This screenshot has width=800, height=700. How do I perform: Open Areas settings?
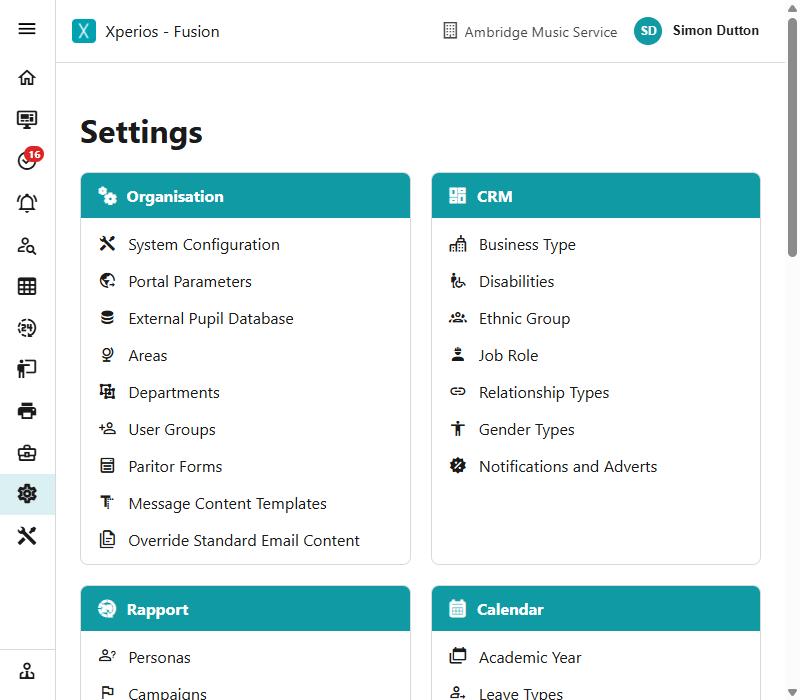coord(147,356)
